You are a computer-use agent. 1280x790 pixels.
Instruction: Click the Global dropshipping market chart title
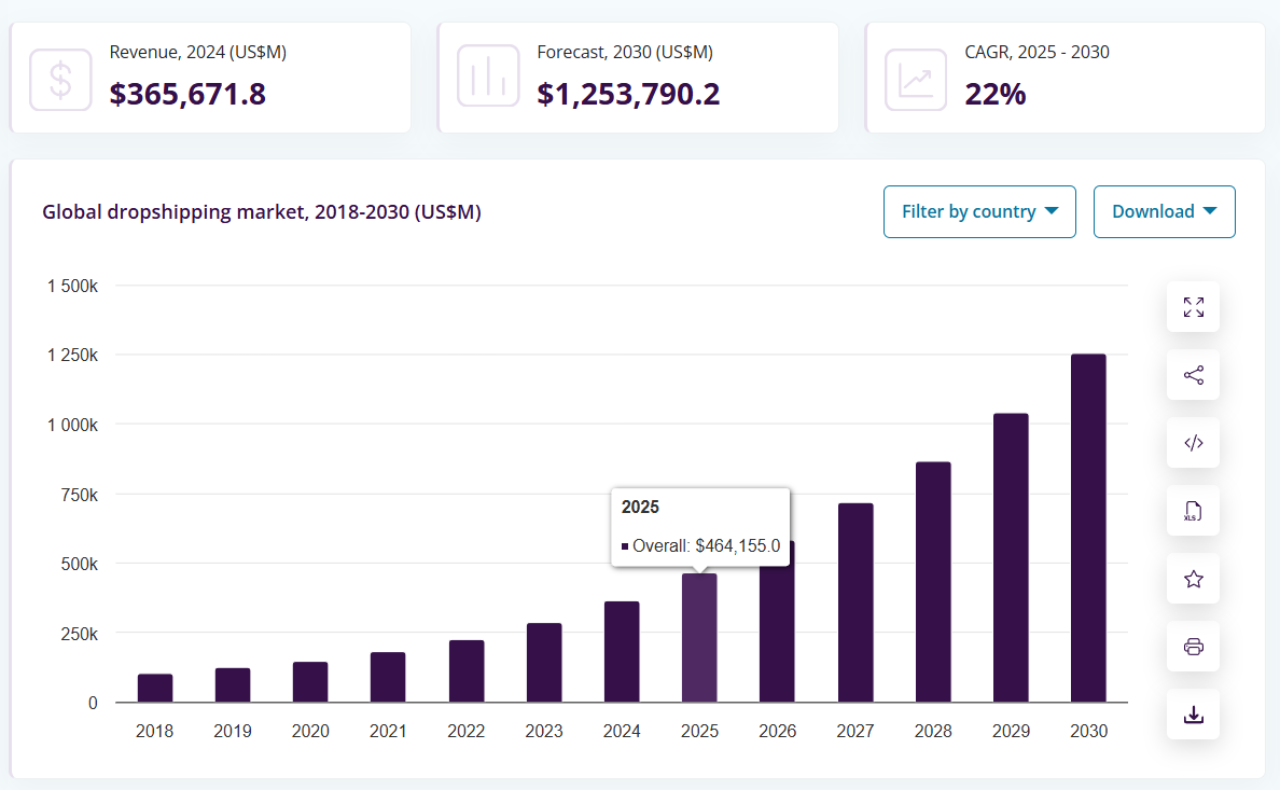pyautogui.click(x=262, y=212)
